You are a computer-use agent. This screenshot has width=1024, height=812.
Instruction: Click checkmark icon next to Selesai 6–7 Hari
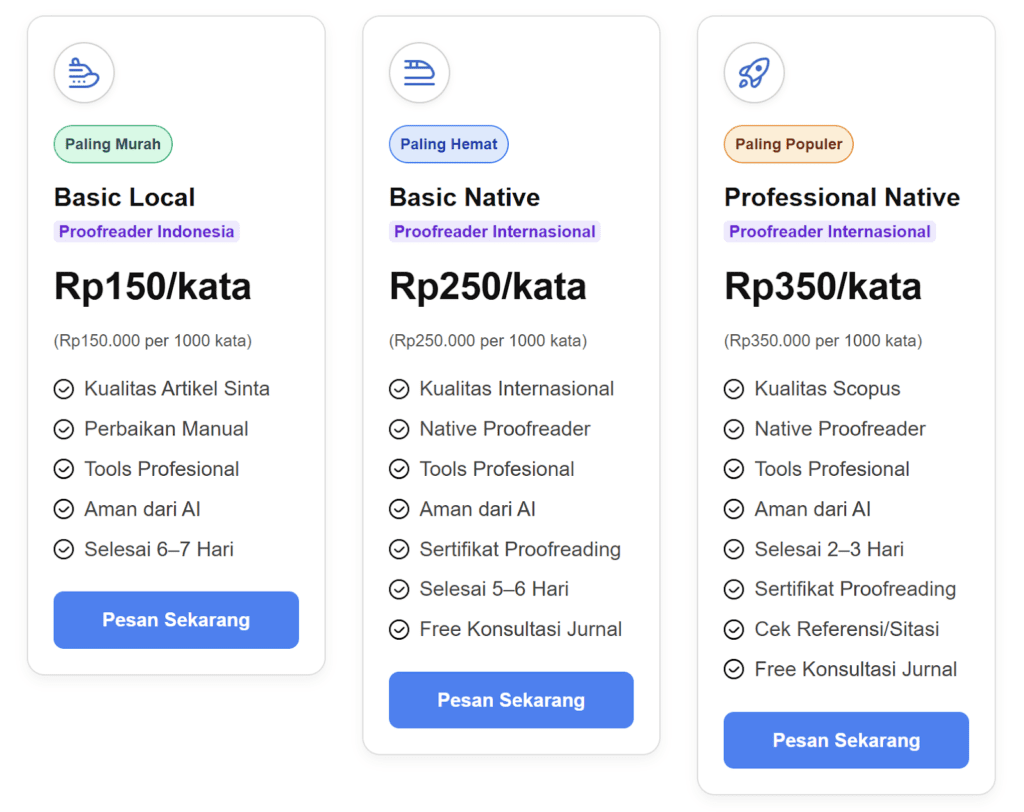[x=64, y=549]
